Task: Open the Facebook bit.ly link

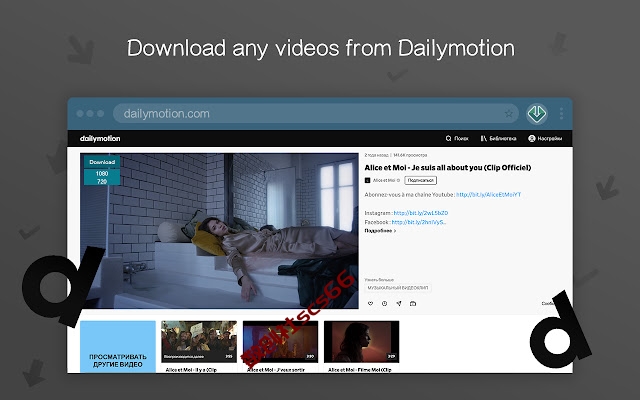Action: coord(418,222)
